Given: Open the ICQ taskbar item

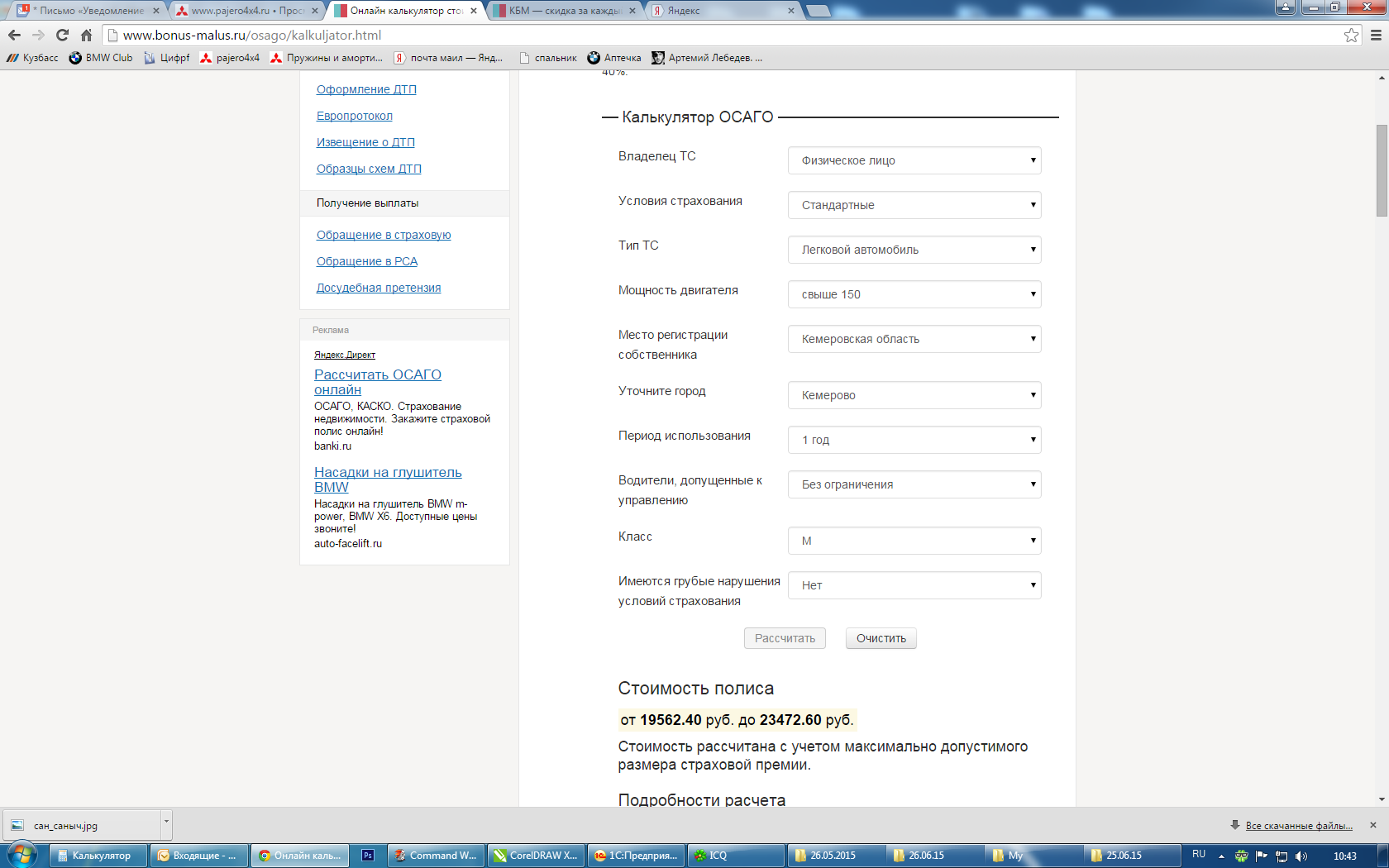Looking at the screenshot, I should pos(736,856).
